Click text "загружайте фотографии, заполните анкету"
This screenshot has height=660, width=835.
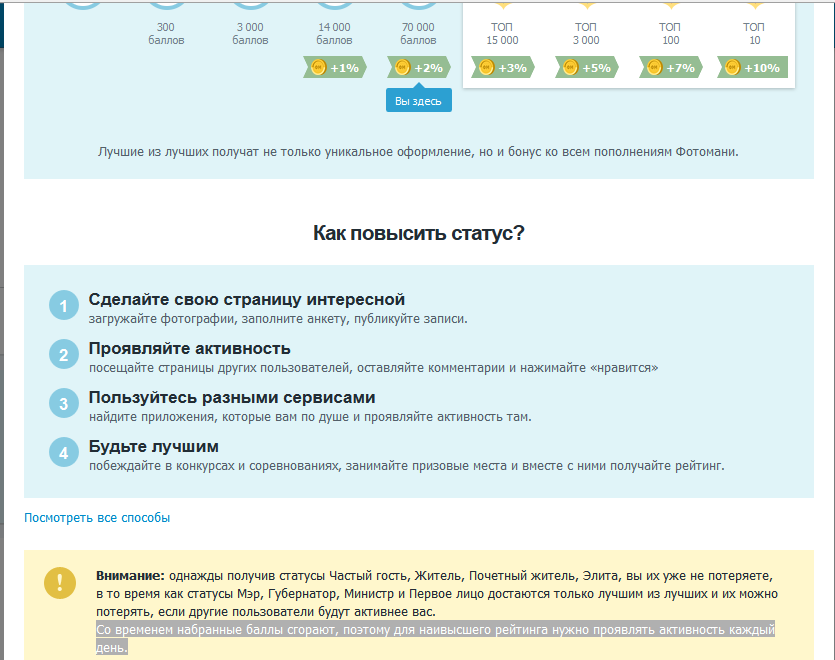click(x=219, y=319)
